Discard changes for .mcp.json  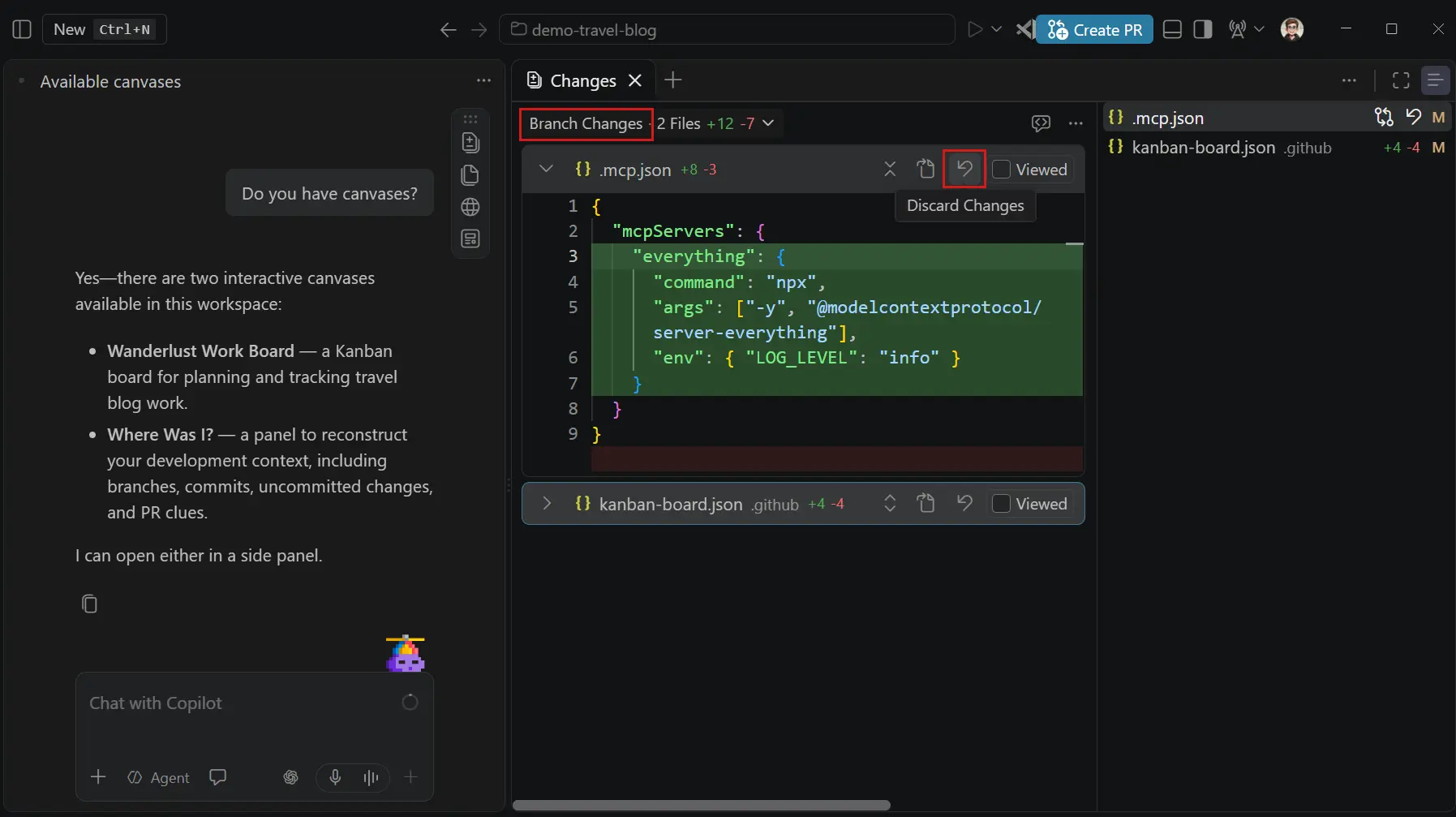click(964, 169)
